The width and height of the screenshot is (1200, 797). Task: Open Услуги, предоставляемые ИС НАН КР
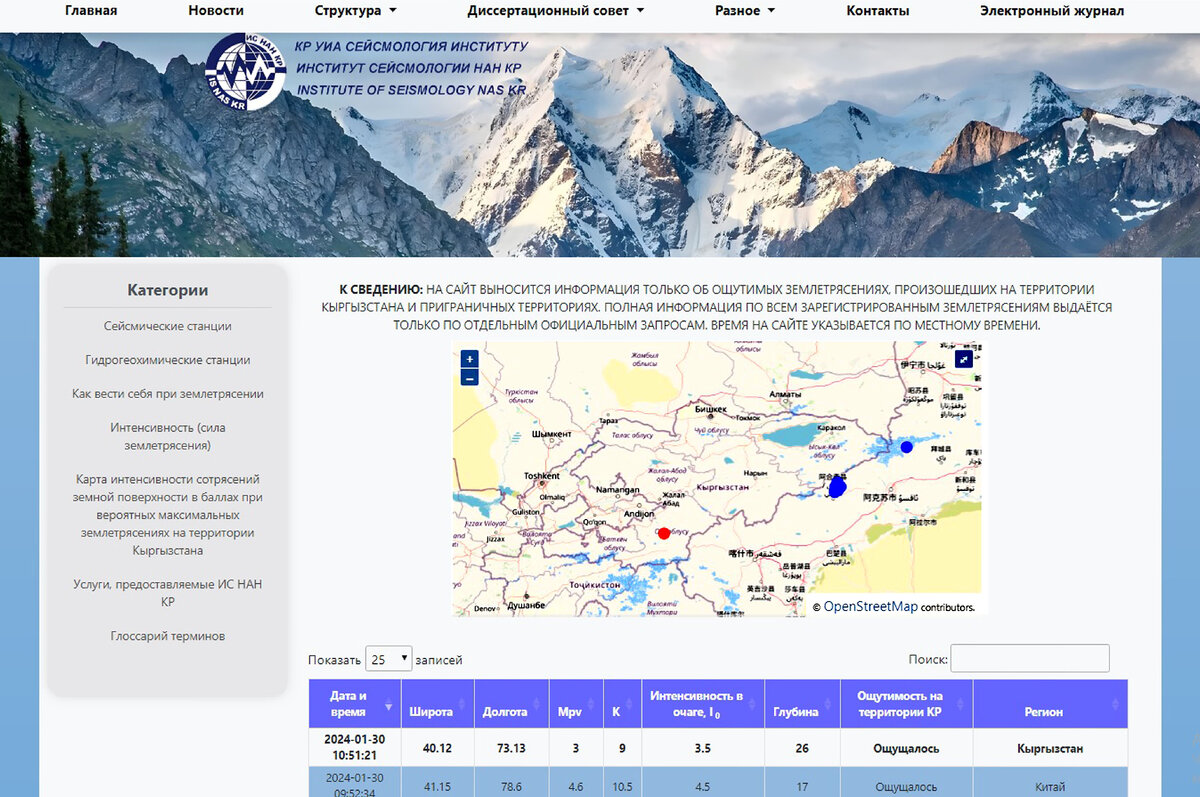point(168,593)
